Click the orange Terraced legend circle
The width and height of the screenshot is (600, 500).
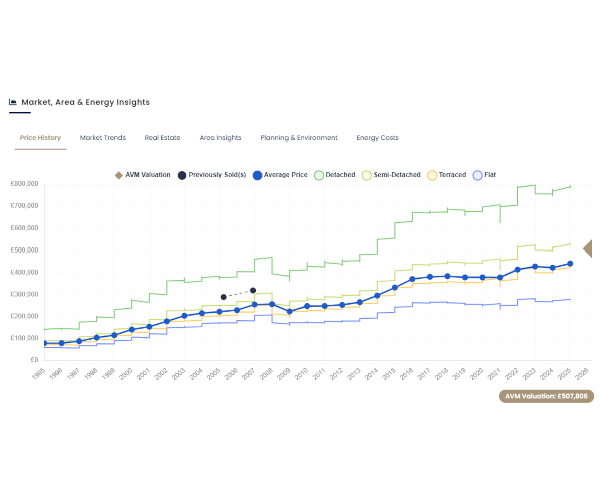(432, 175)
